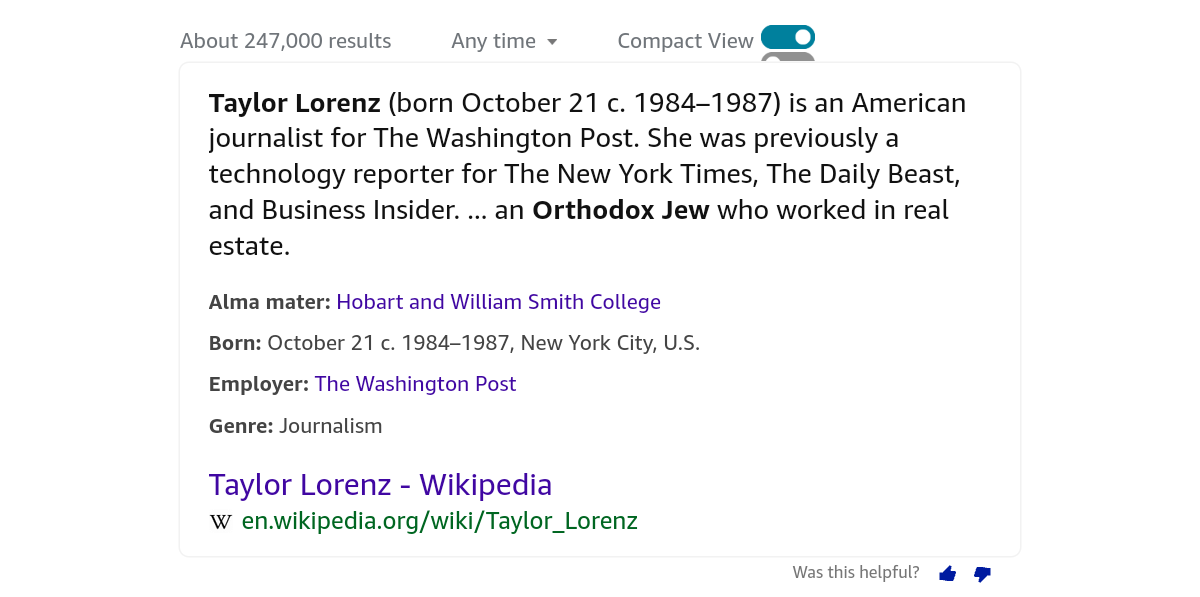The image size is (1200, 597).
Task: Open Hobart and William Smith College link
Action: 498,302
